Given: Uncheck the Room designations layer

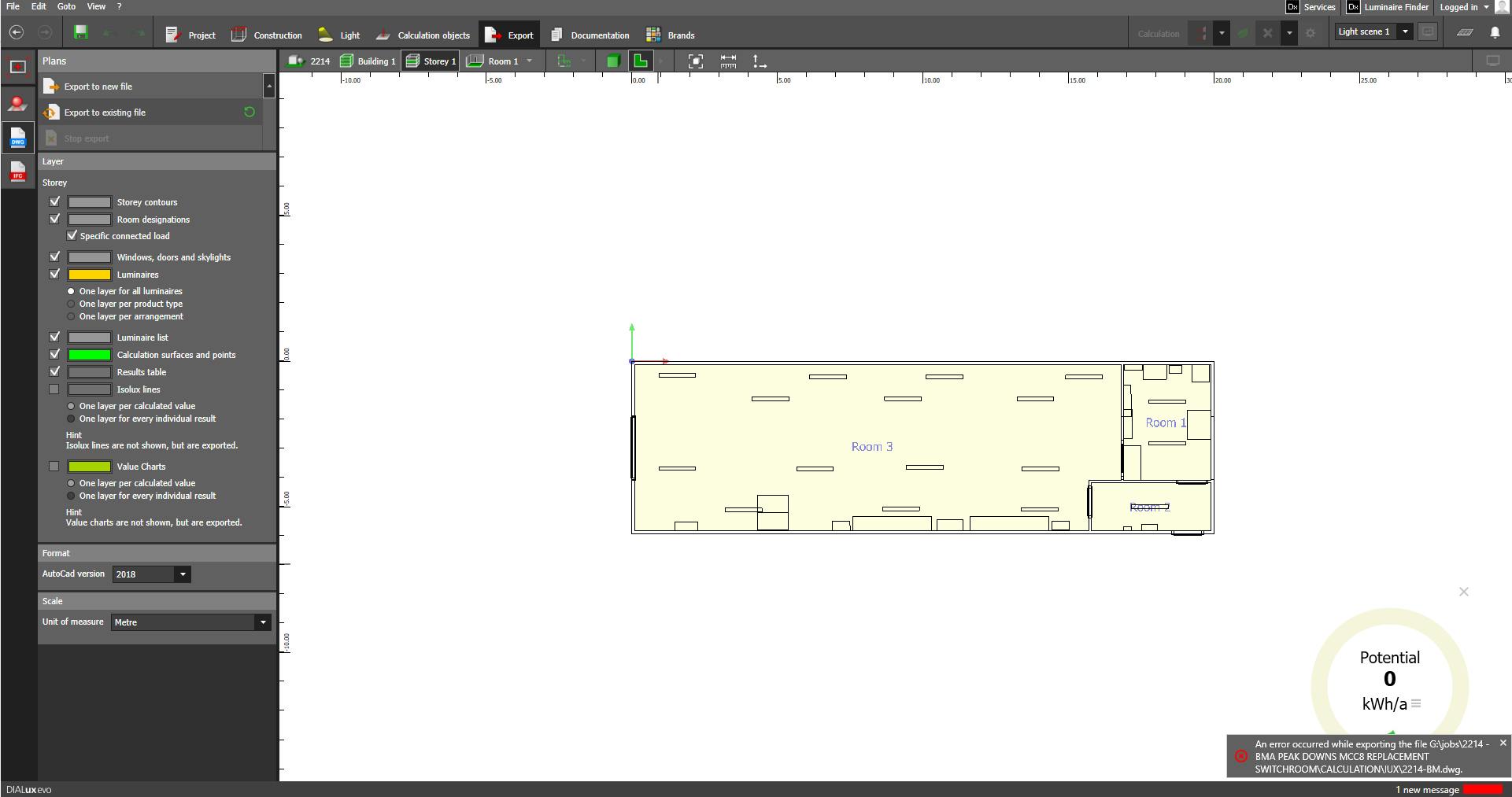Looking at the screenshot, I should [x=54, y=220].
